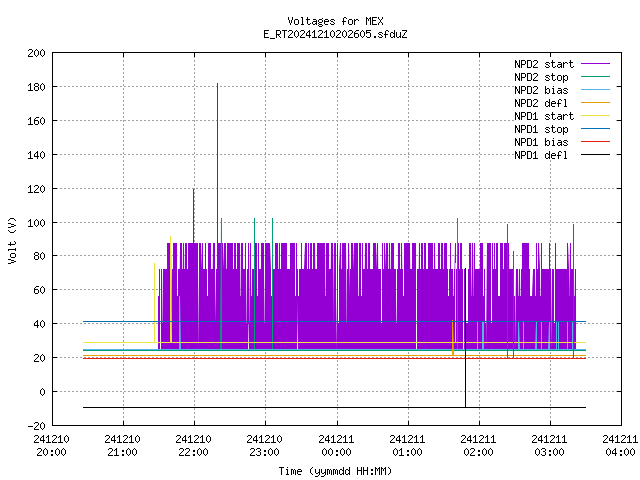Click the x-axis tick '241210 23:00'
Screen dimensions: 640x480
264,446
